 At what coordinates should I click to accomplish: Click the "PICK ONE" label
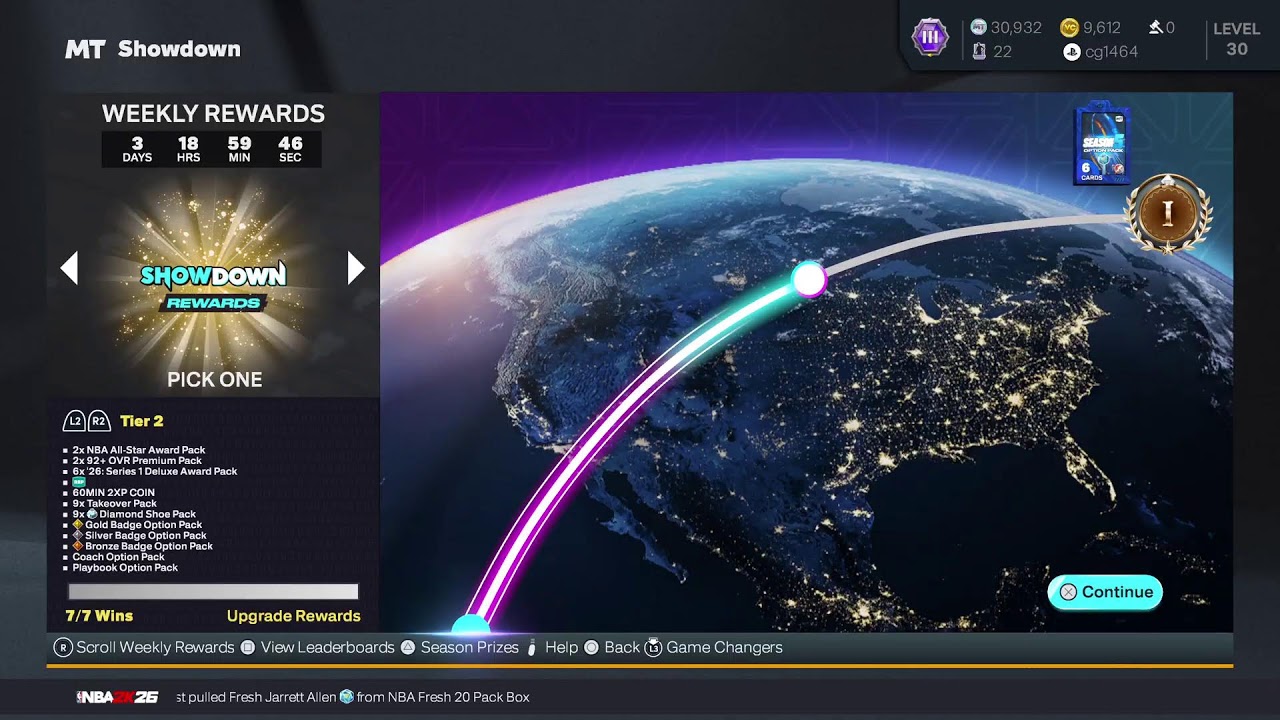(215, 380)
